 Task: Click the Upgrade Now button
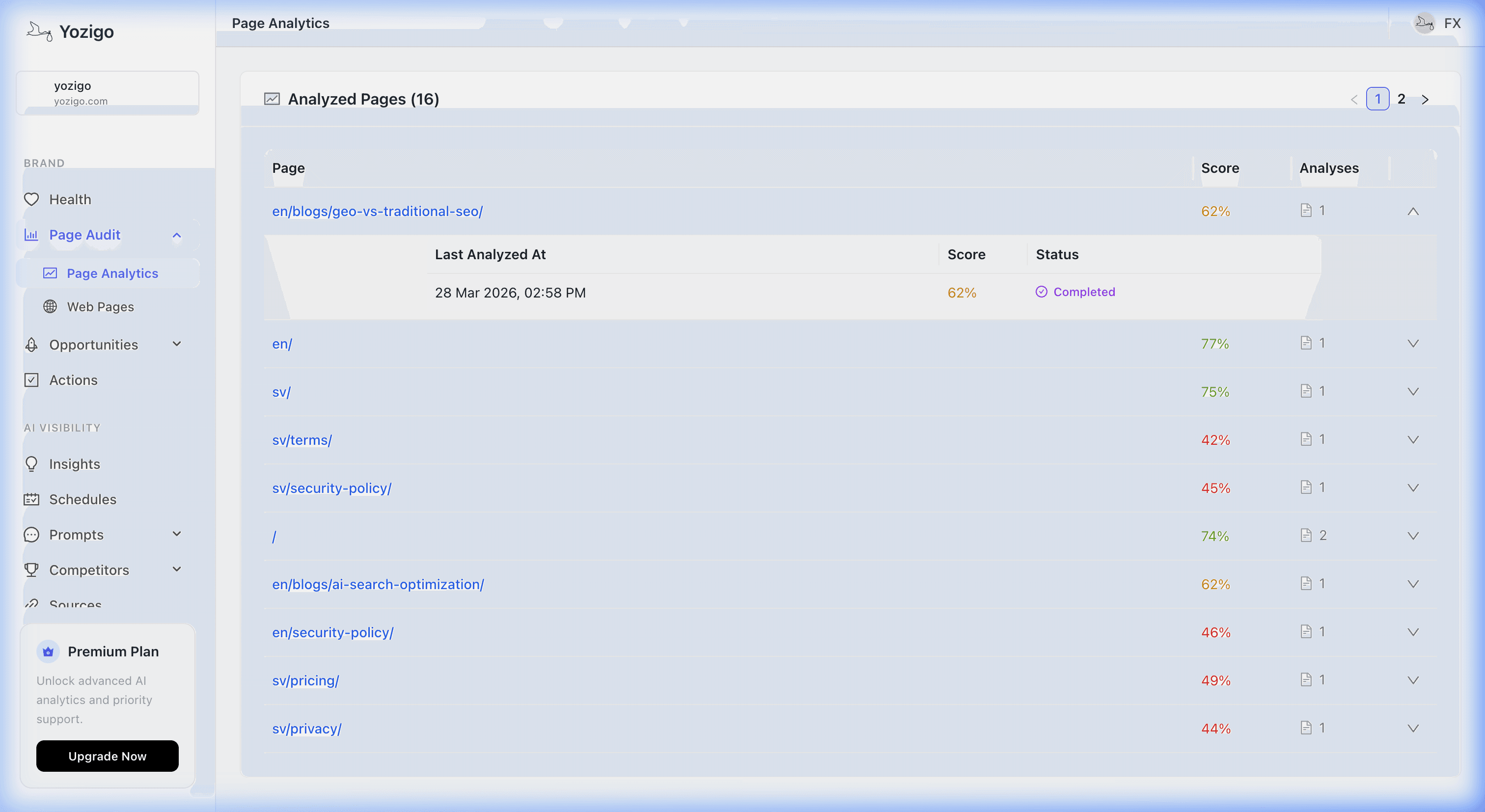tap(107, 756)
